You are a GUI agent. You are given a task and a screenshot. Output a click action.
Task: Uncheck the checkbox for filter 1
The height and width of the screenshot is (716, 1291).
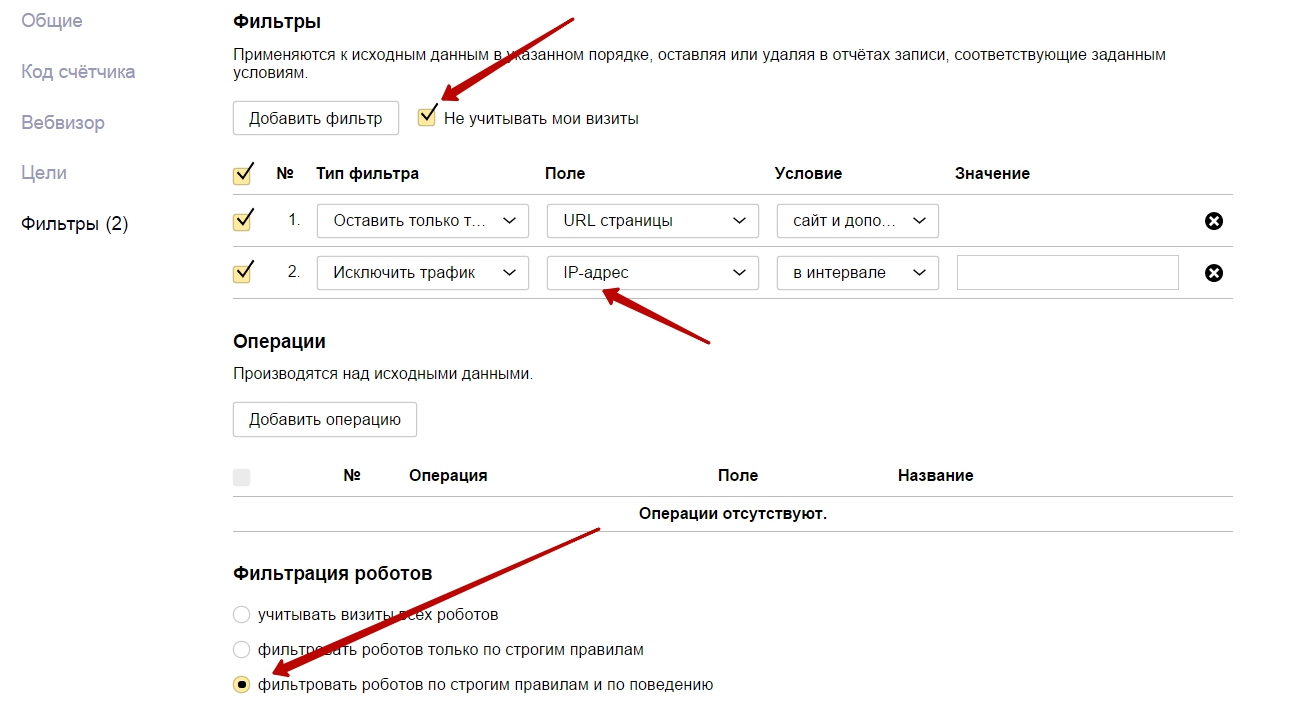pyautogui.click(x=242, y=221)
